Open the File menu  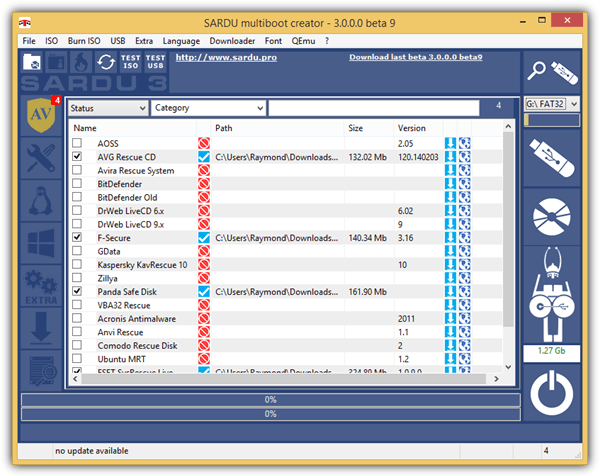point(29,41)
